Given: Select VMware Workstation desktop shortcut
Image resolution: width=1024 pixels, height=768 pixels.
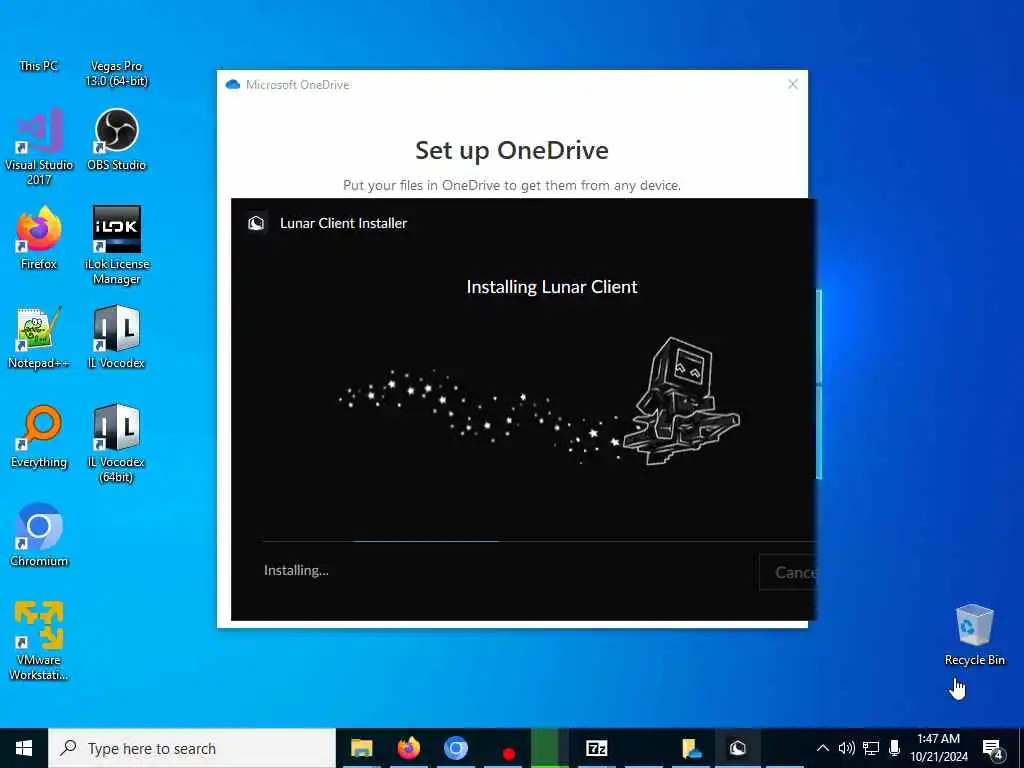Looking at the screenshot, I should tap(39, 641).
